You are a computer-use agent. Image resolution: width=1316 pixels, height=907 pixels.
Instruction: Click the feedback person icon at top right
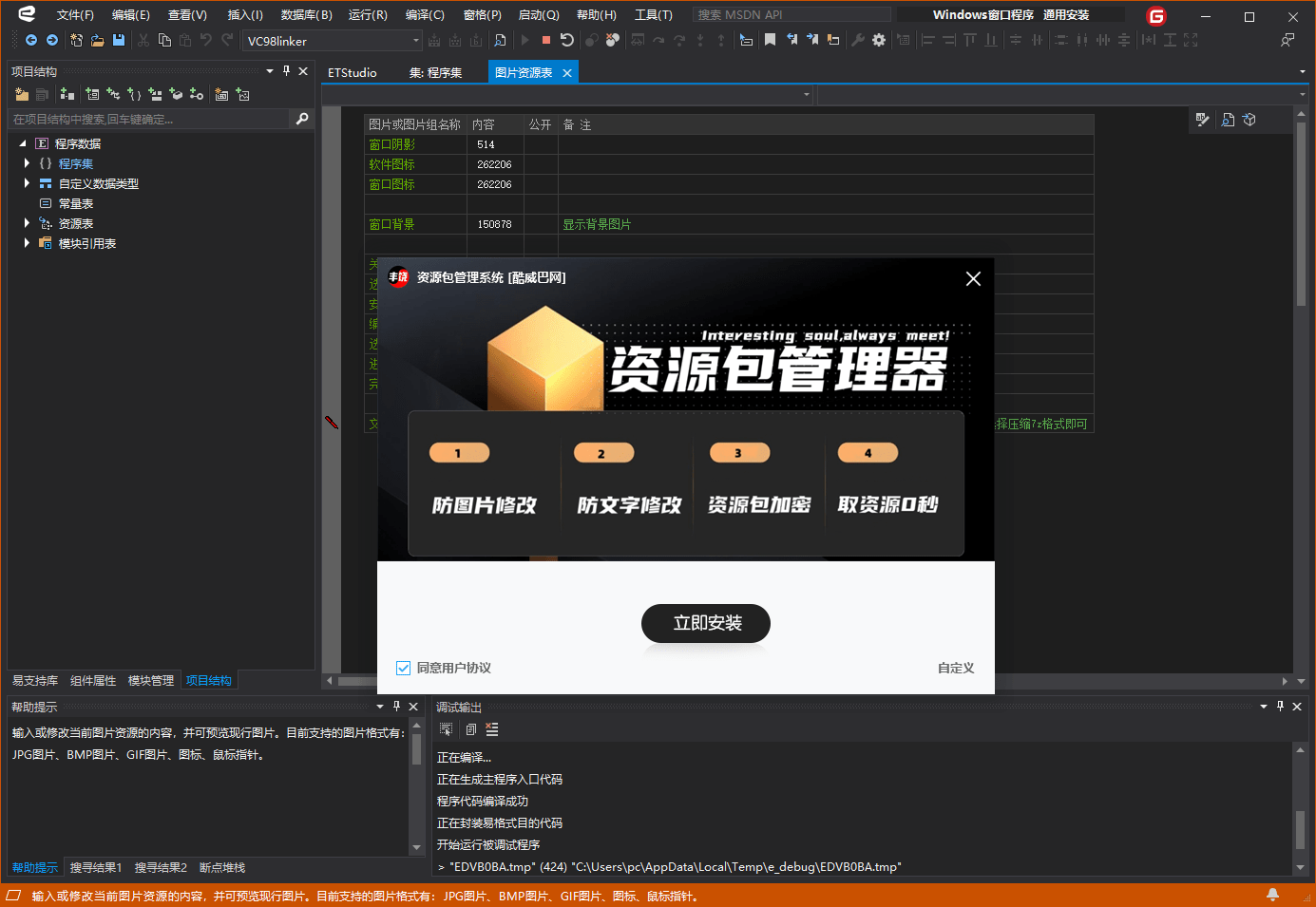1287,40
